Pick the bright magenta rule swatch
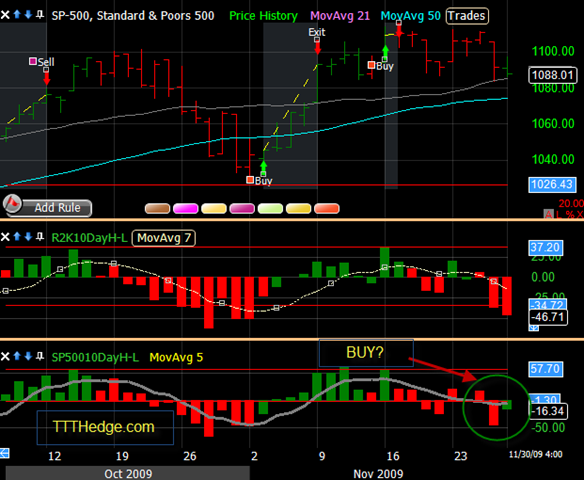This screenshot has width=584, height=480. tap(185, 209)
